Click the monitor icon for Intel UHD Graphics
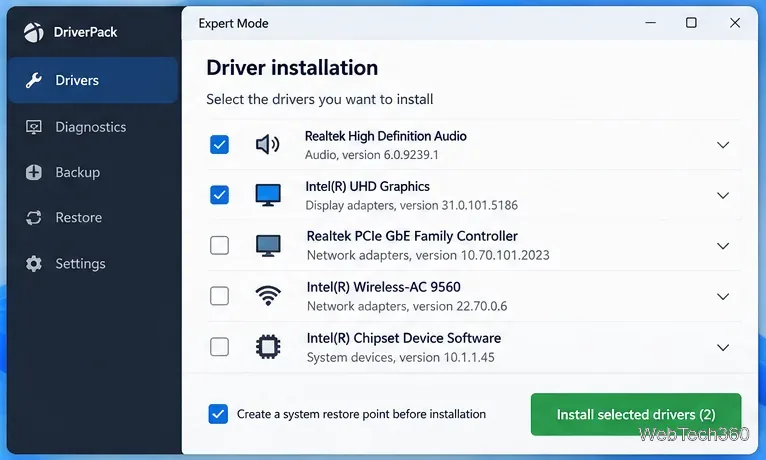The height and width of the screenshot is (460, 766). click(268, 195)
